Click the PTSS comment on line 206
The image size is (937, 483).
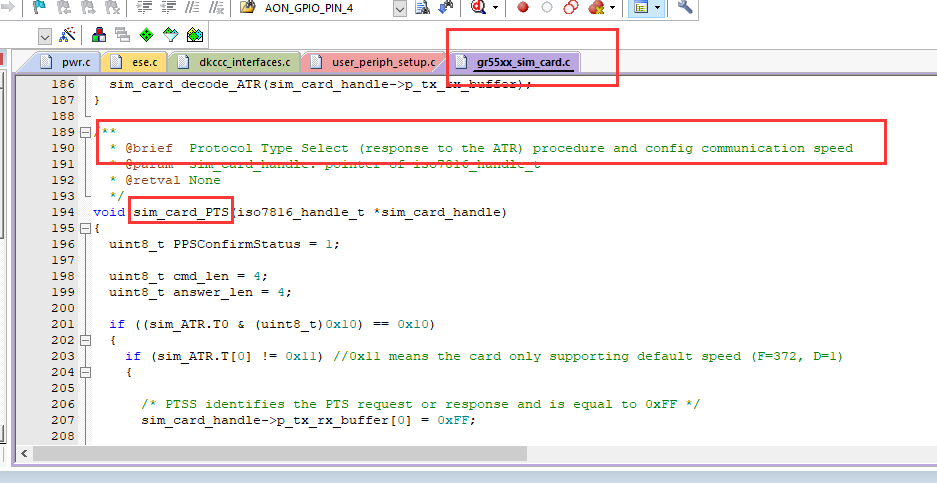point(421,404)
